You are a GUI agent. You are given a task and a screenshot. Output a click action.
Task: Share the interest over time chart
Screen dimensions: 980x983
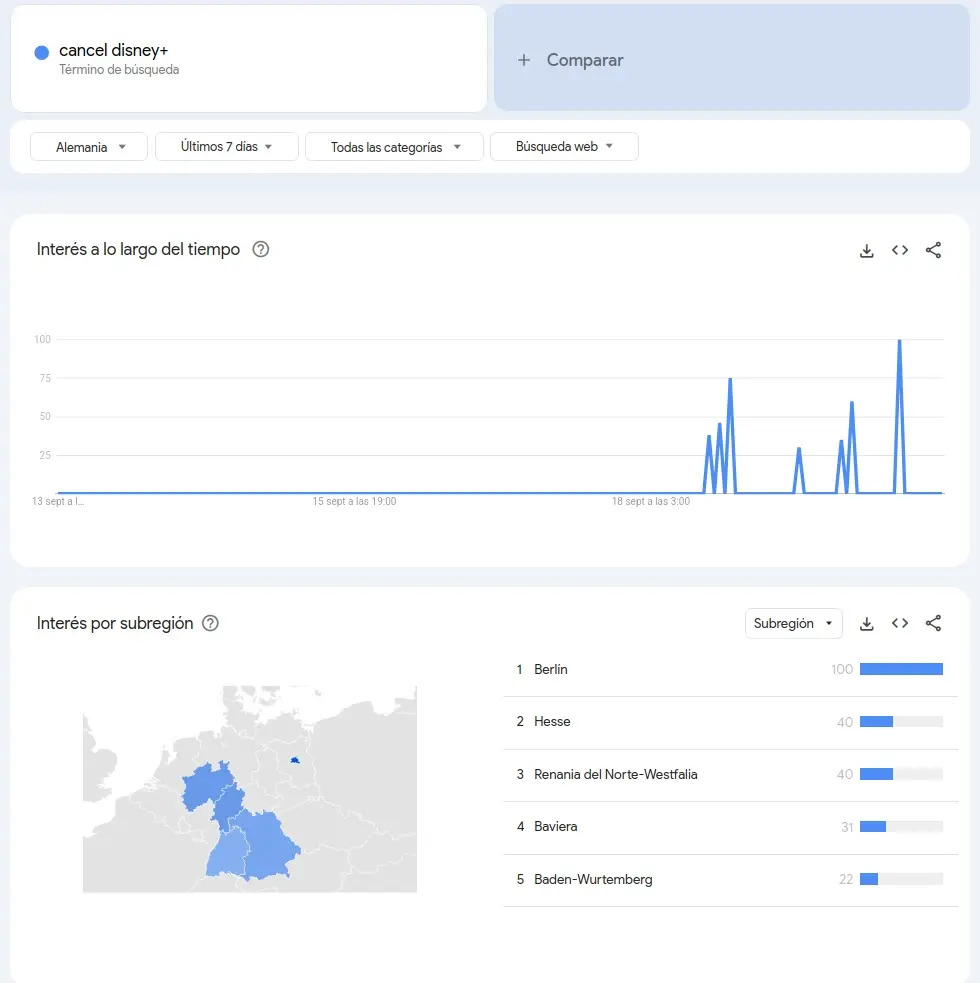click(x=933, y=250)
